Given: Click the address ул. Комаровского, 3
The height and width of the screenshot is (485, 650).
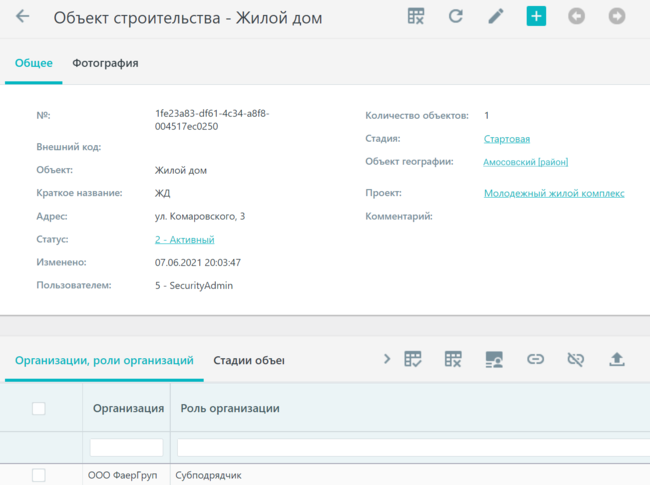Looking at the screenshot, I should tap(200, 216).
